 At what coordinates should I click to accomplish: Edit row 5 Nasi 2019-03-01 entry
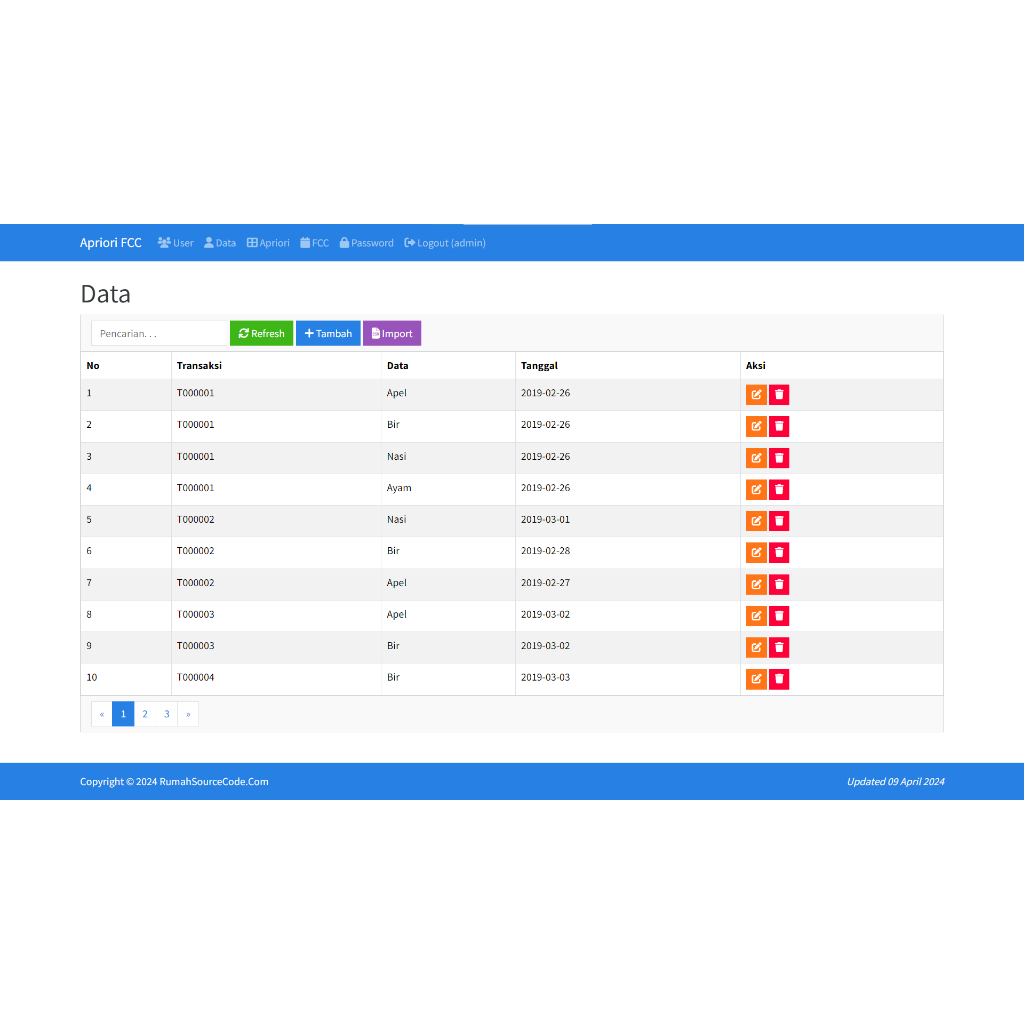coord(756,521)
